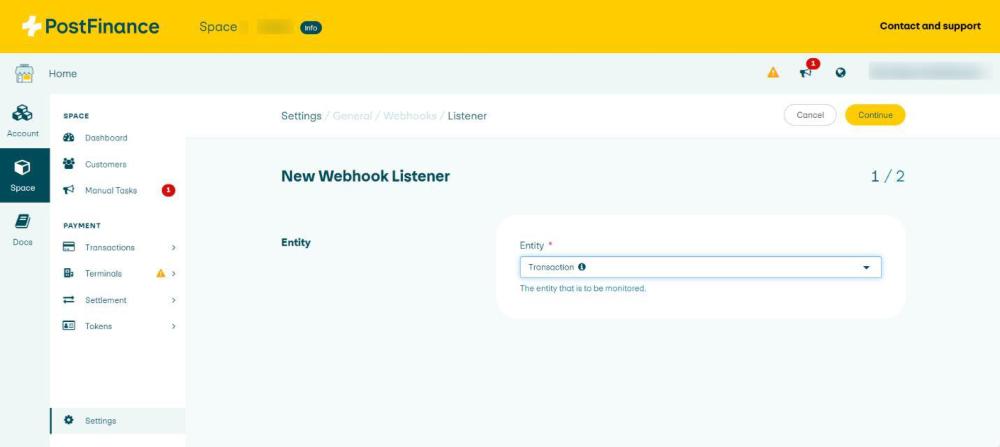Viewport: 1000px width, 447px height.
Task: Open Terminals menu item
Action: click(x=103, y=274)
